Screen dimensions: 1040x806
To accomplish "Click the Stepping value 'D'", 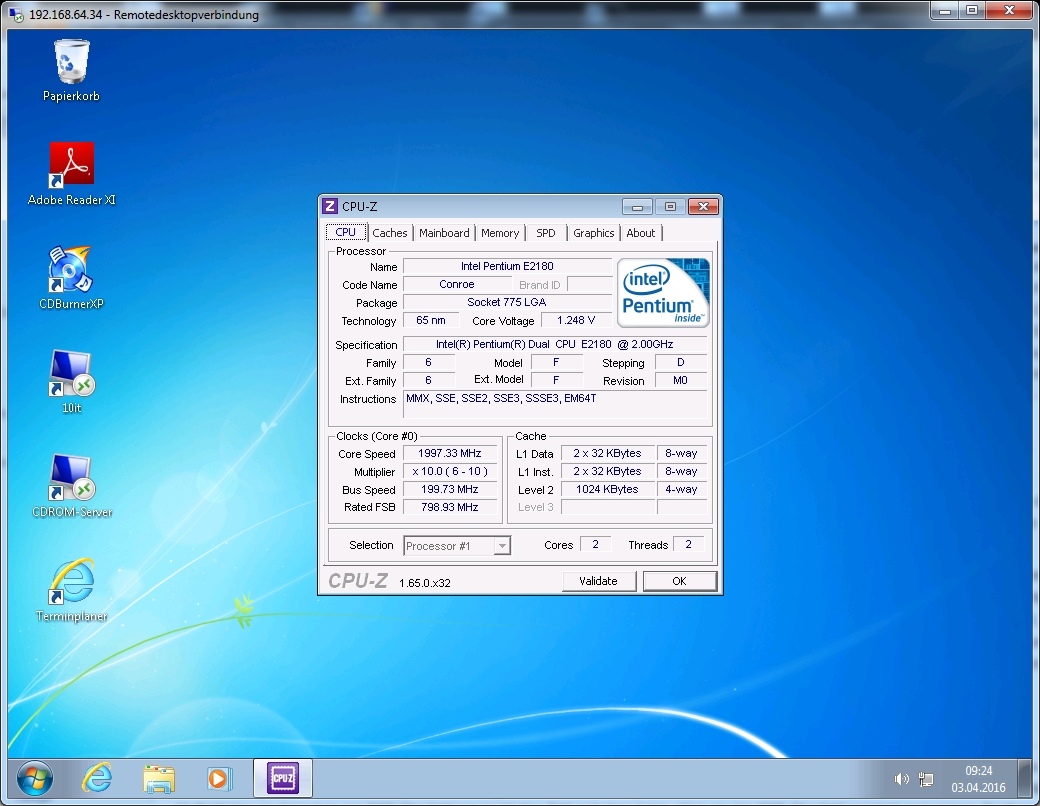I will [681, 362].
